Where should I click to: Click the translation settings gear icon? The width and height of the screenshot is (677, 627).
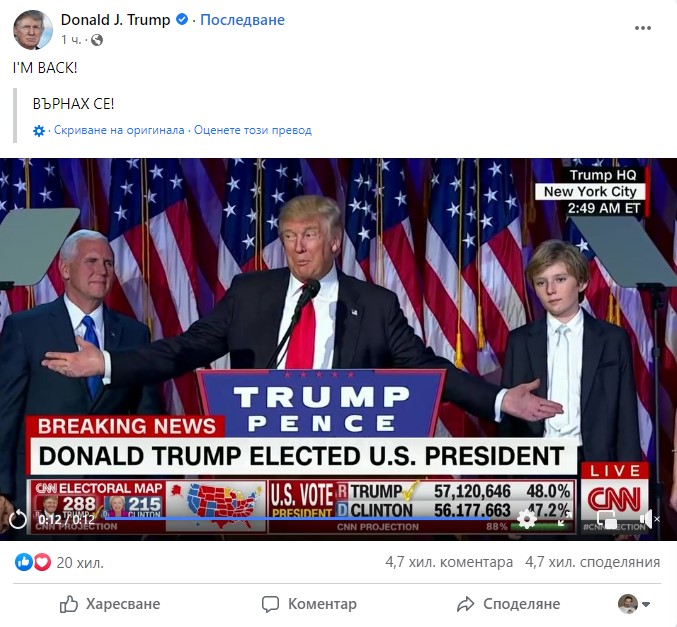(x=39, y=130)
